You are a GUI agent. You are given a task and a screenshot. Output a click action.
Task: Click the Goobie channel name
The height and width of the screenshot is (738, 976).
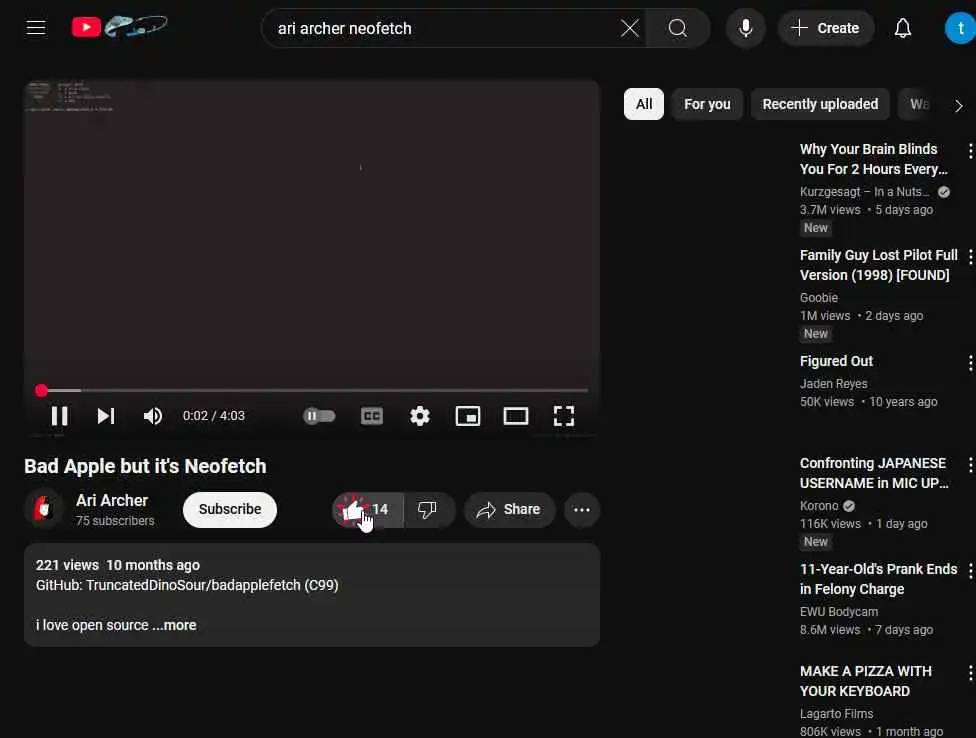[x=819, y=297]
